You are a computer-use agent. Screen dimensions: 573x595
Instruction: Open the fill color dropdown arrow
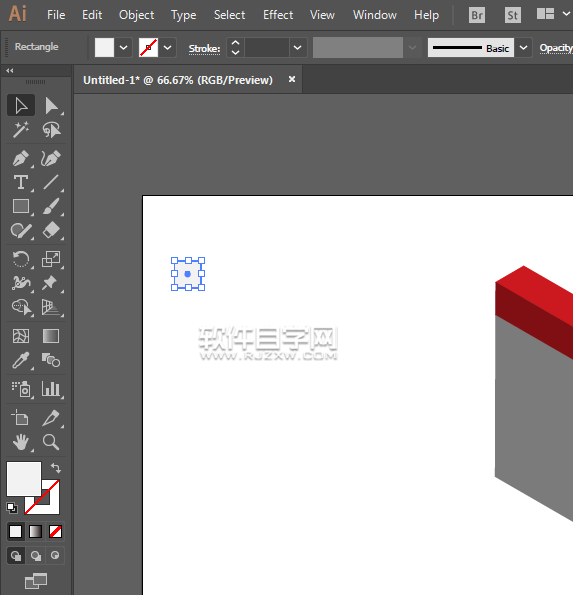click(123, 48)
